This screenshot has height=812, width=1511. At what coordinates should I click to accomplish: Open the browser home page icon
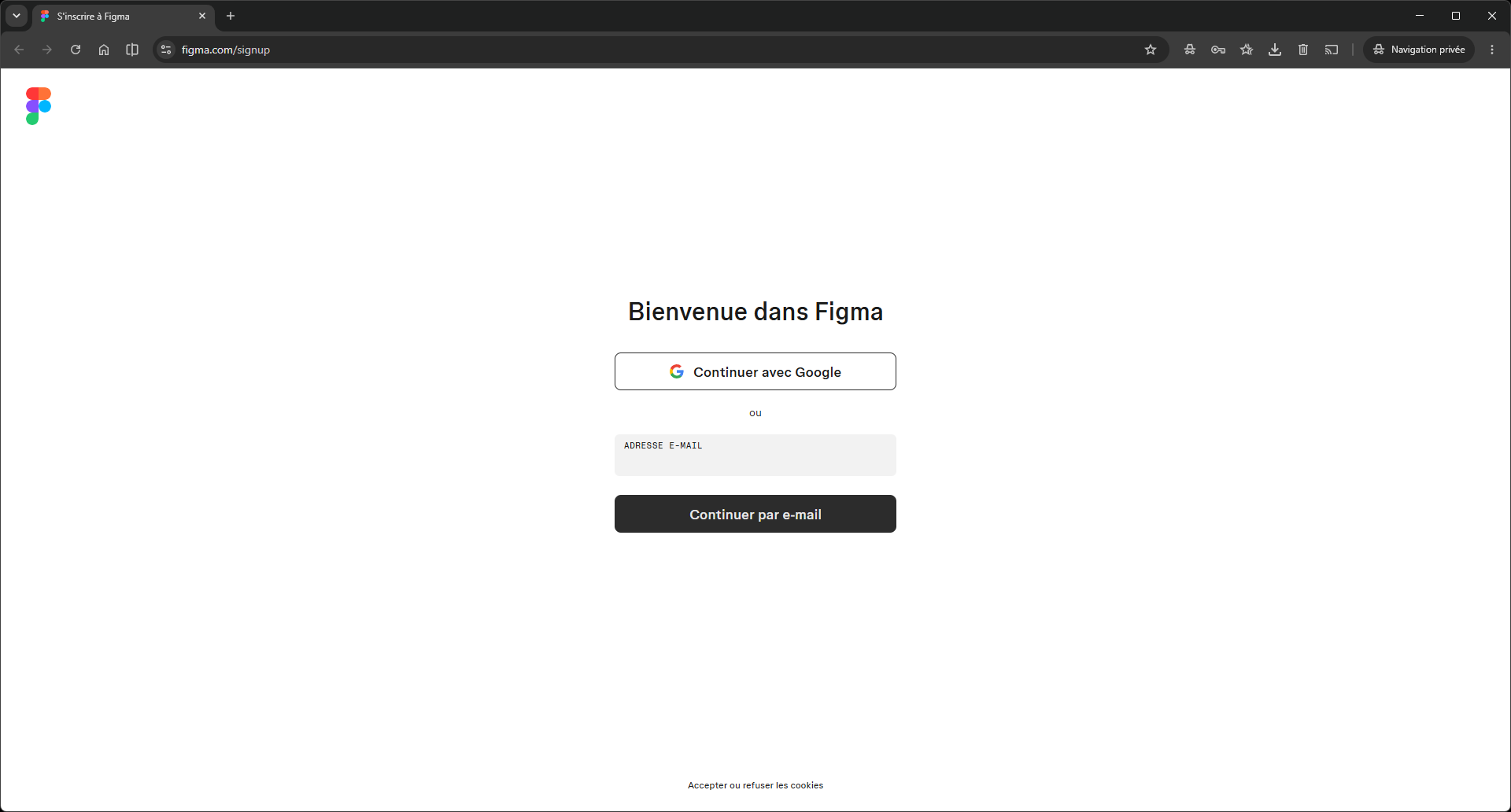pos(104,50)
